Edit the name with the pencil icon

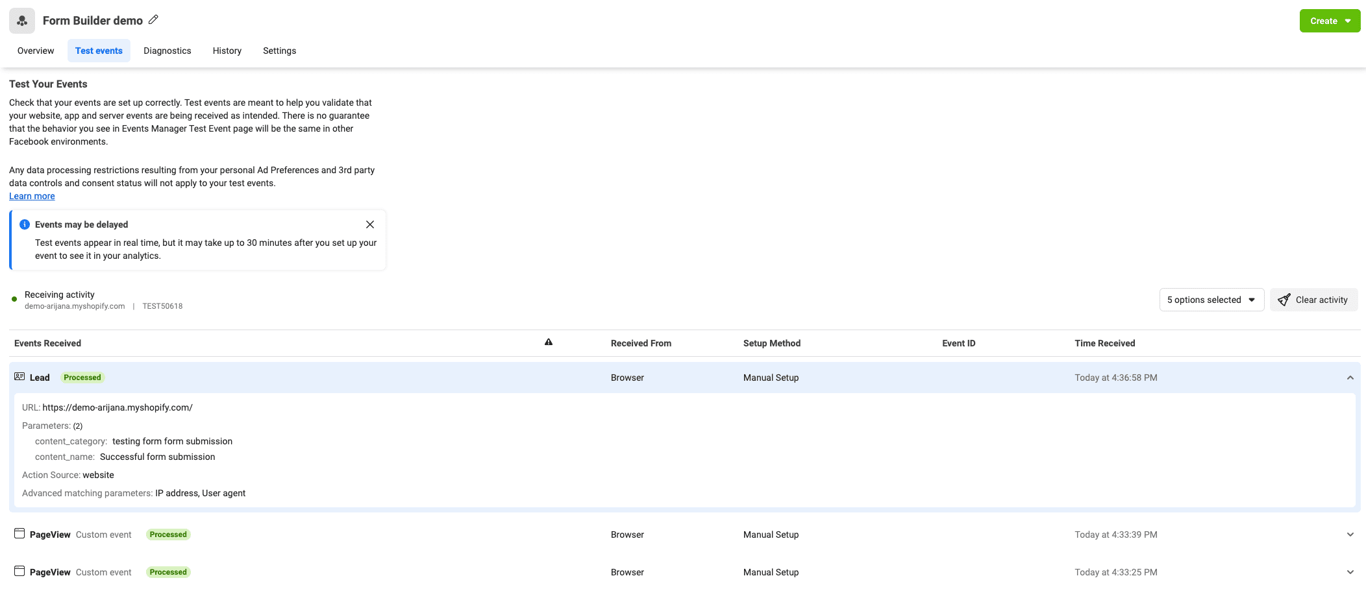pos(153,20)
